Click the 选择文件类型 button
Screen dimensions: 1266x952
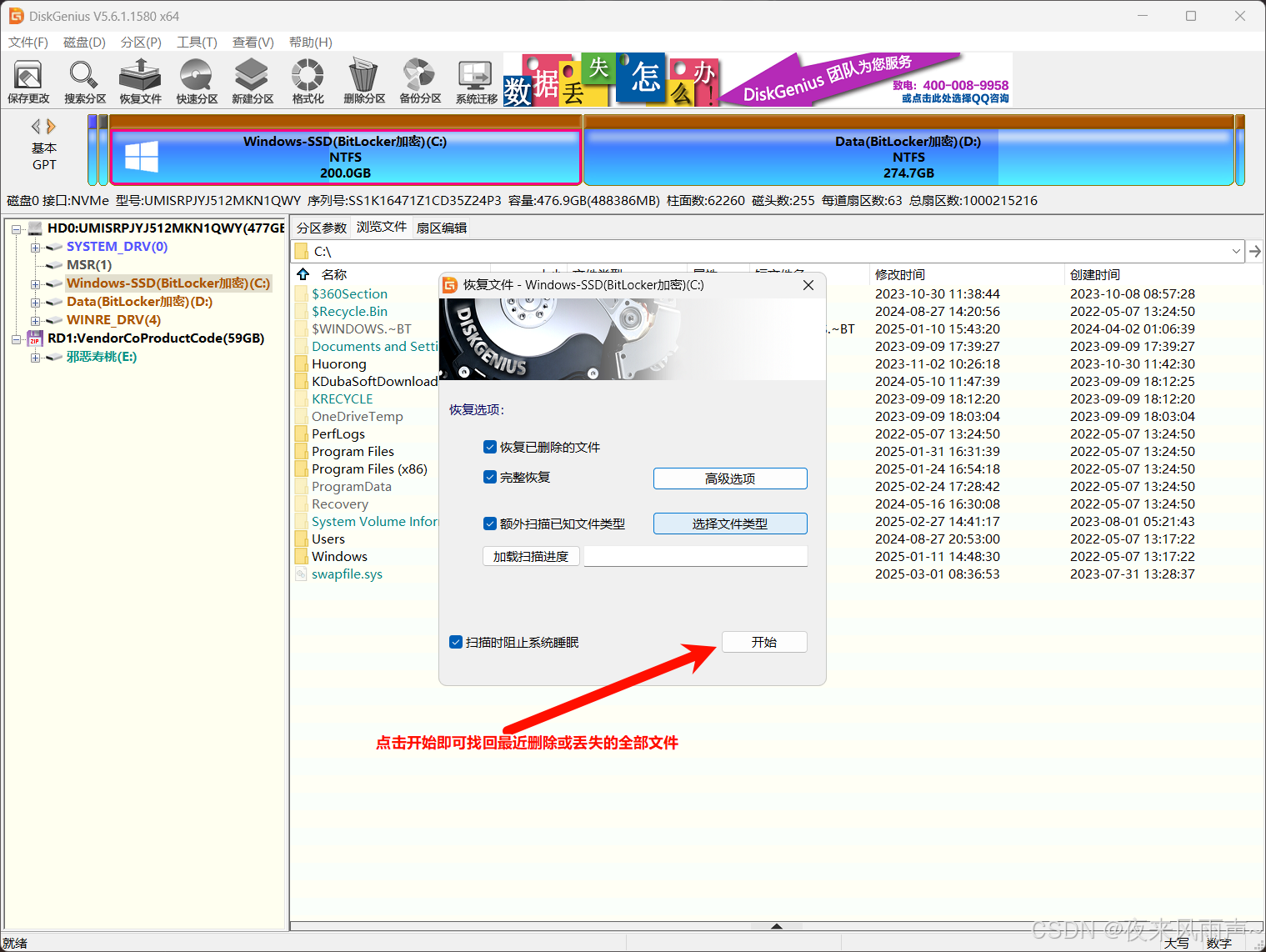pos(730,524)
